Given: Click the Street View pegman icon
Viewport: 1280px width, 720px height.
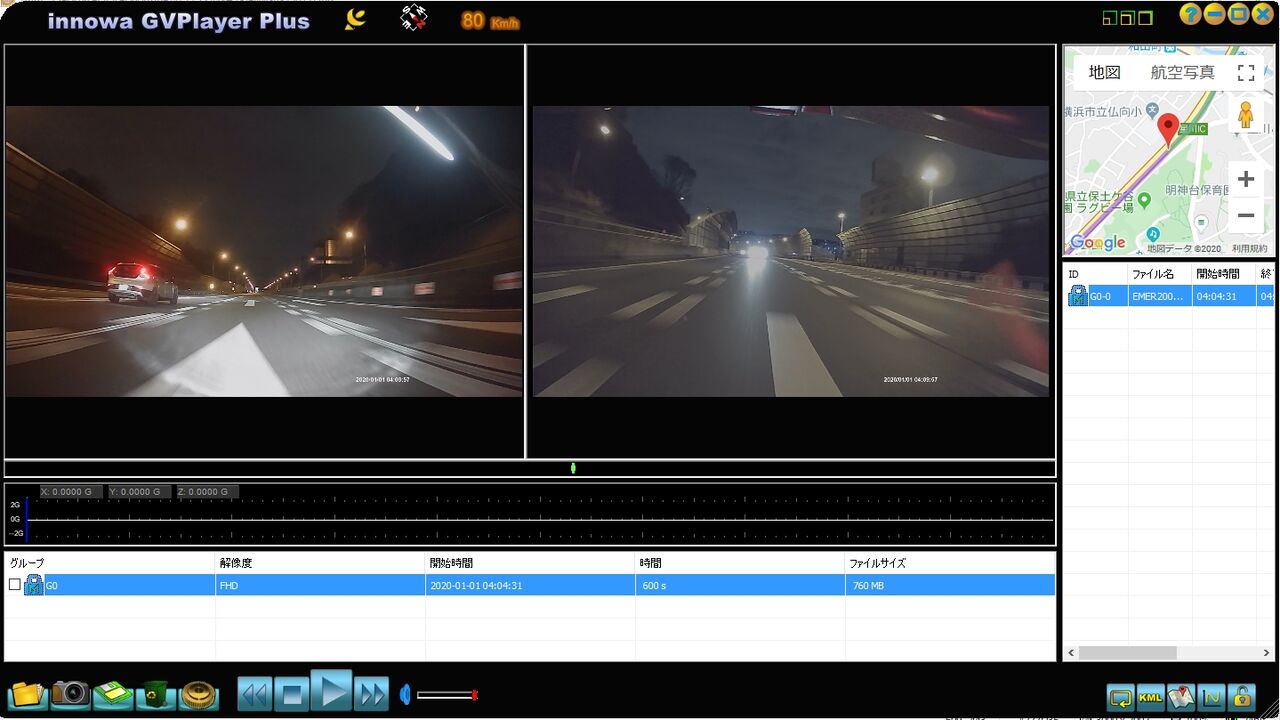Looking at the screenshot, I should tap(1246, 115).
